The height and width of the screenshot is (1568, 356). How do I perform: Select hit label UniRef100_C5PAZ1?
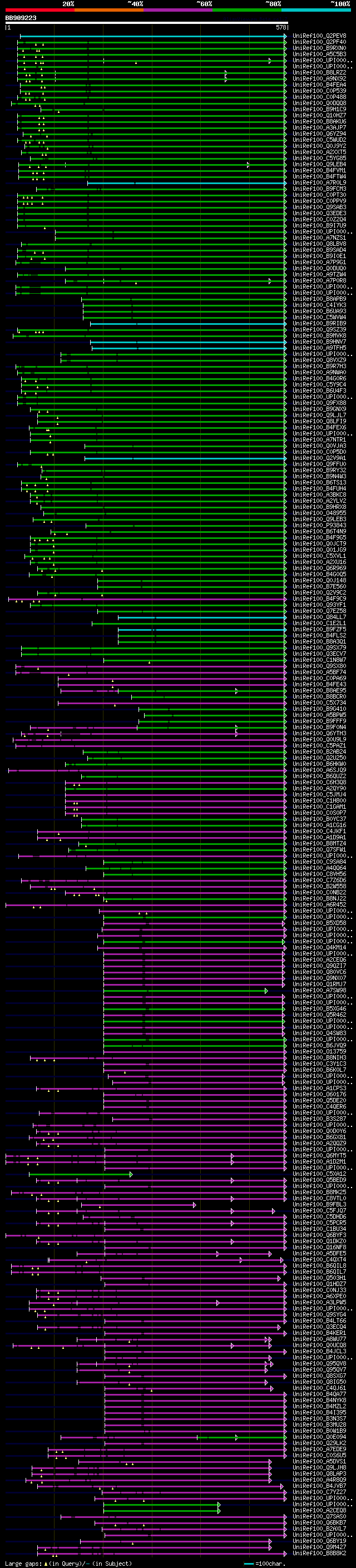(x=319, y=746)
